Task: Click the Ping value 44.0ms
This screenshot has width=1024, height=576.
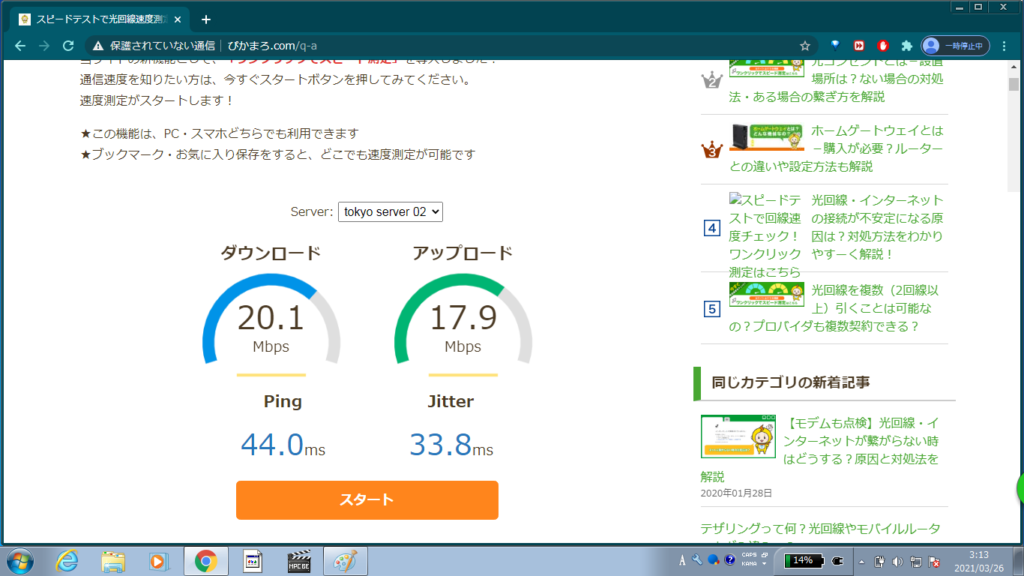Action: pos(283,445)
